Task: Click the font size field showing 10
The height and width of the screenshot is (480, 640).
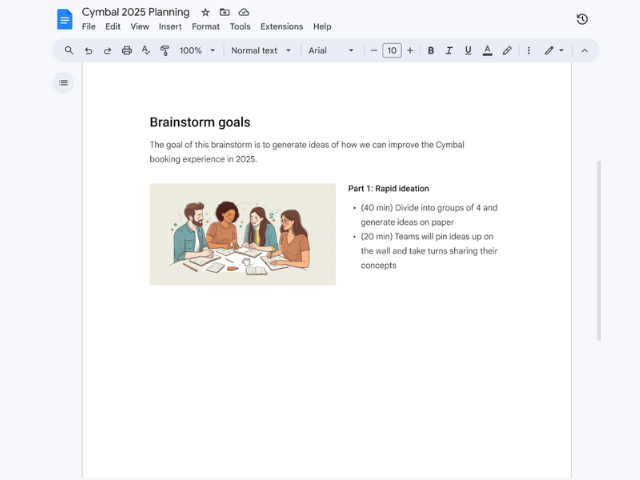Action: coord(392,51)
